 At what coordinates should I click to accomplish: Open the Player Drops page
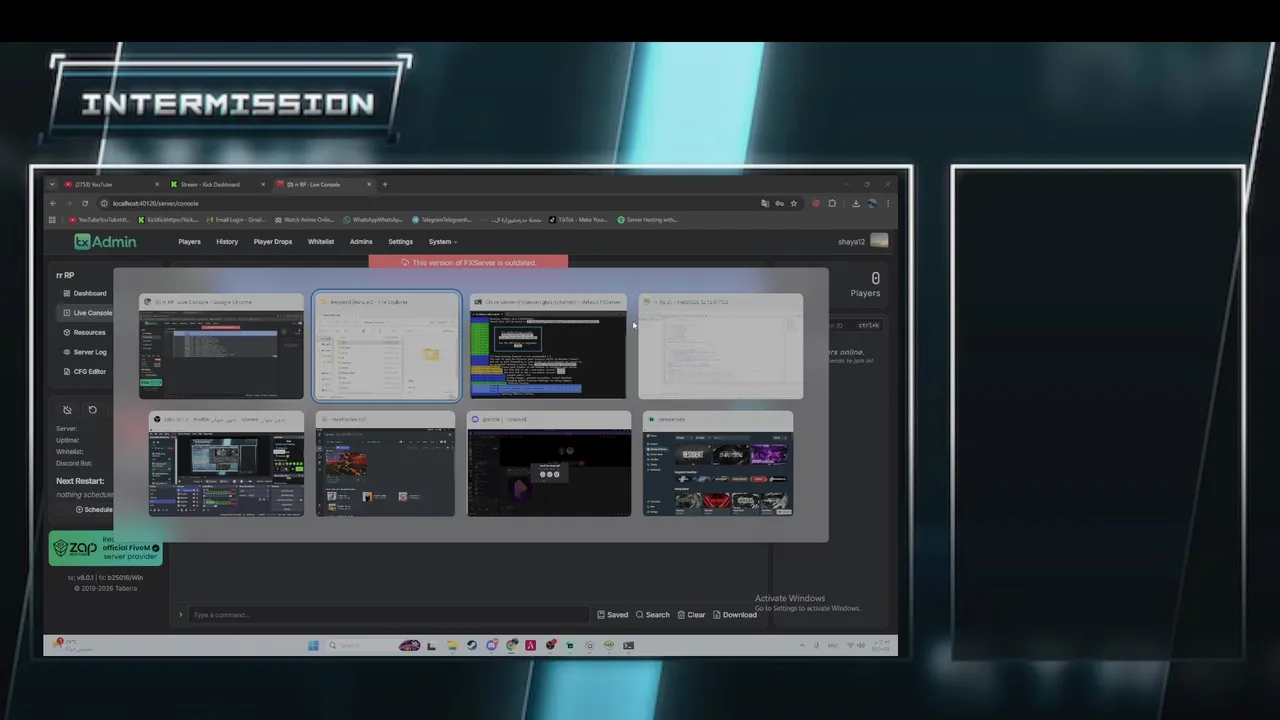tap(272, 241)
